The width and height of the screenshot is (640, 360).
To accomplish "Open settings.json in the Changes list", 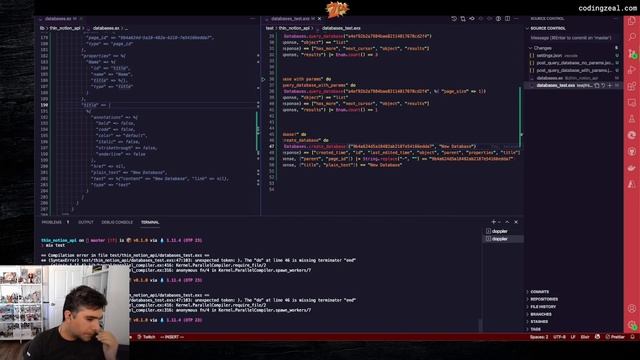I will click(x=573, y=56).
